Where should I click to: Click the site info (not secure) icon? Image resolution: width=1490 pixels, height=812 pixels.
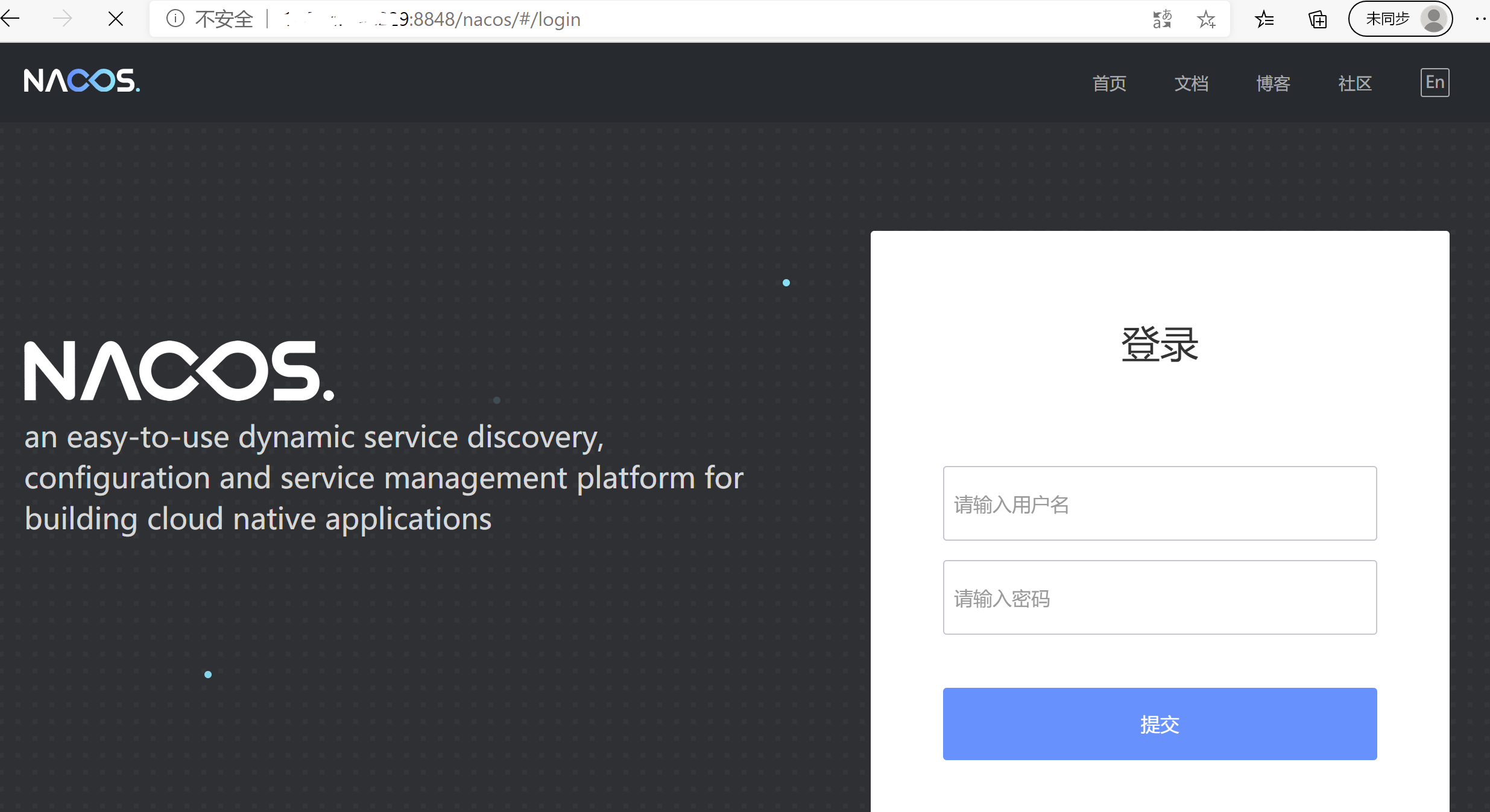click(x=175, y=19)
